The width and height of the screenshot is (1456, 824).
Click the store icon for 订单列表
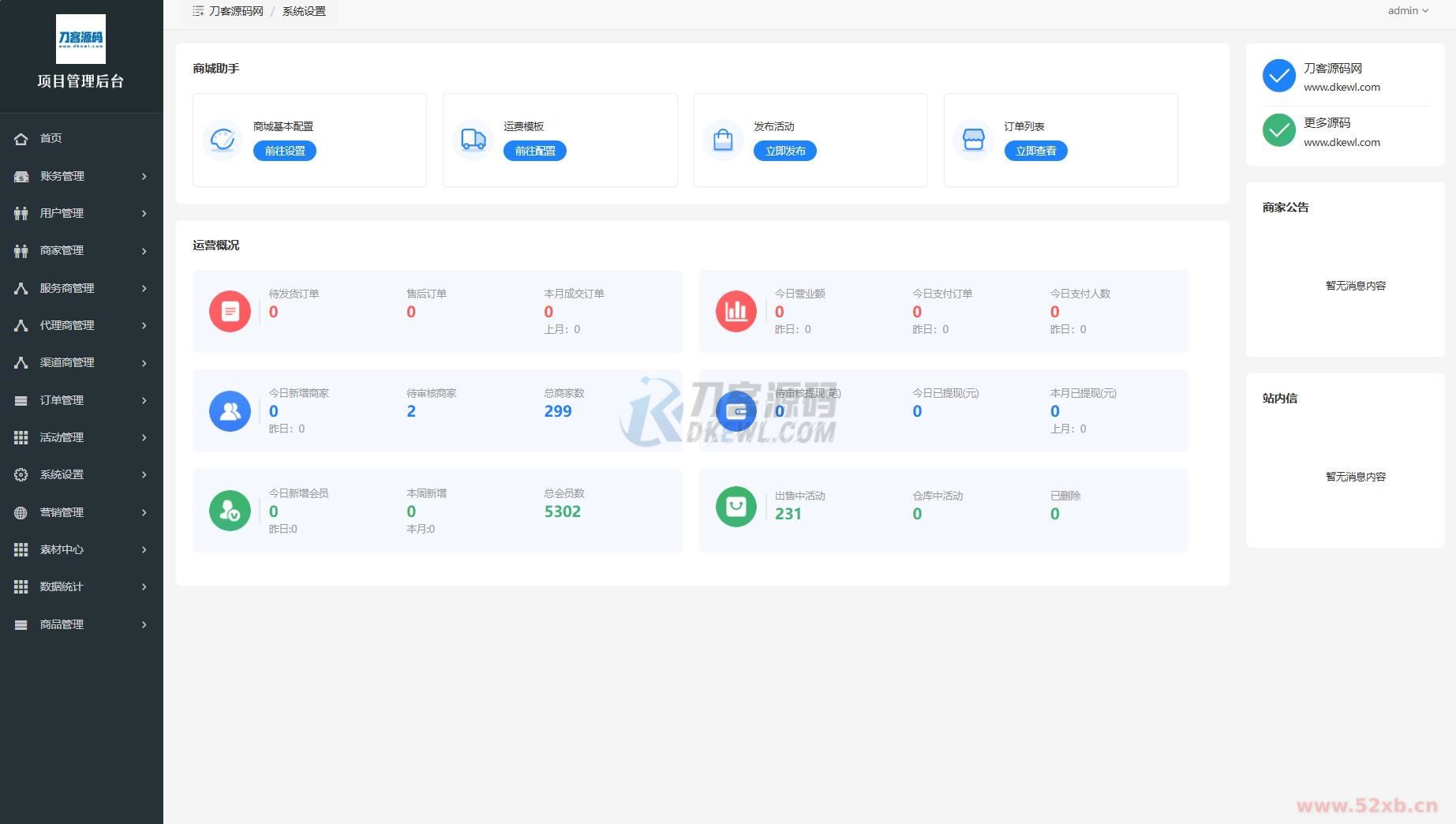(973, 140)
